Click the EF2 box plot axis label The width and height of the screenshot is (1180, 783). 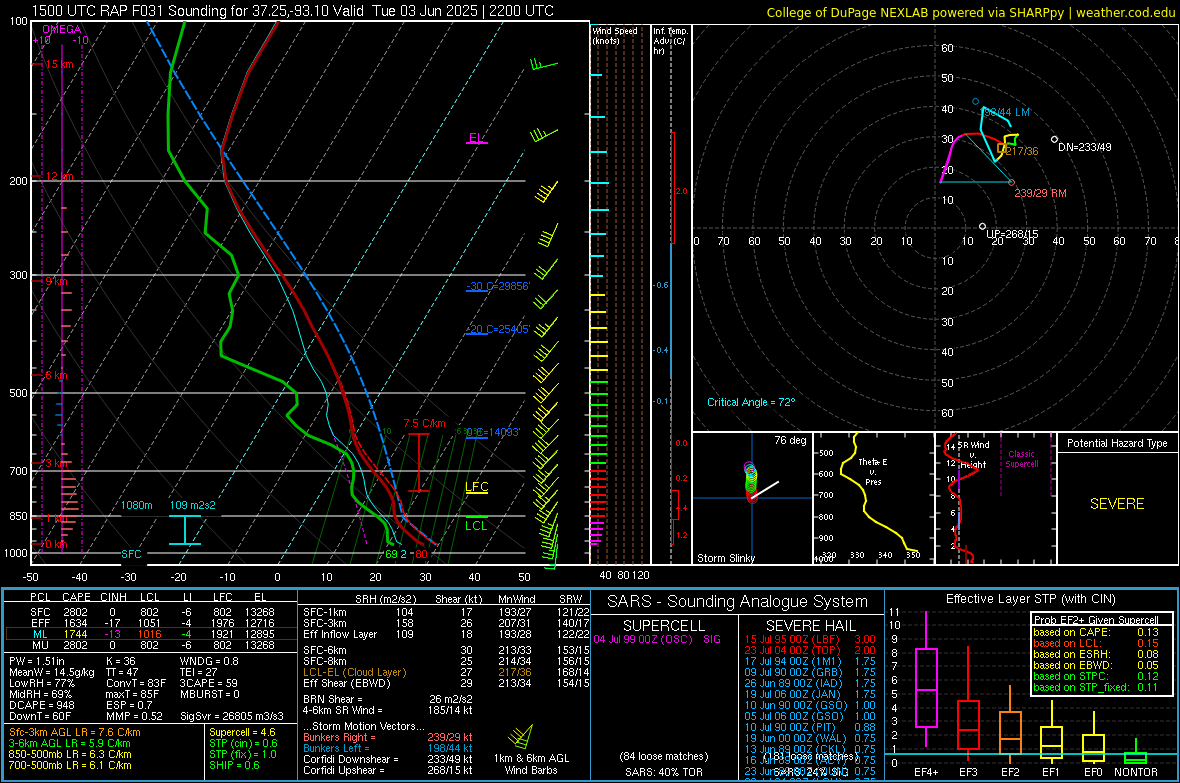[1010, 772]
